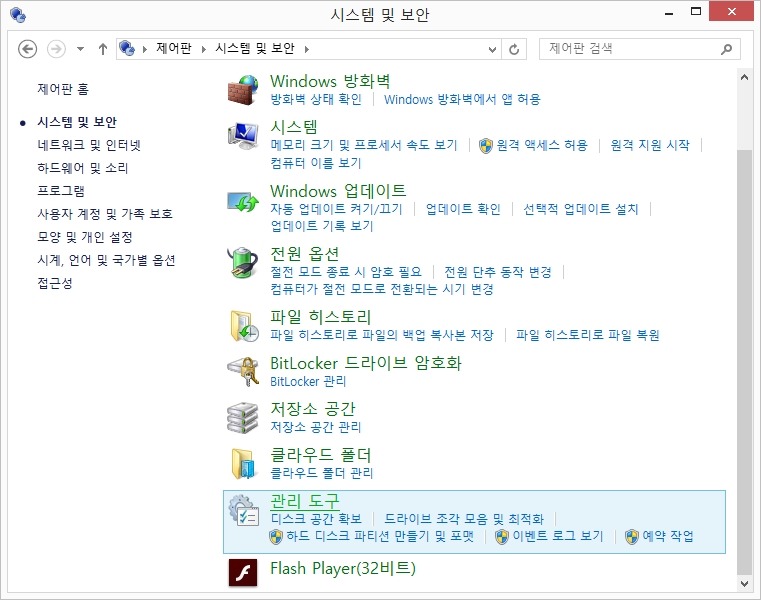
Task: Open Flash Player(32비트) heading link
Action: 343,568
